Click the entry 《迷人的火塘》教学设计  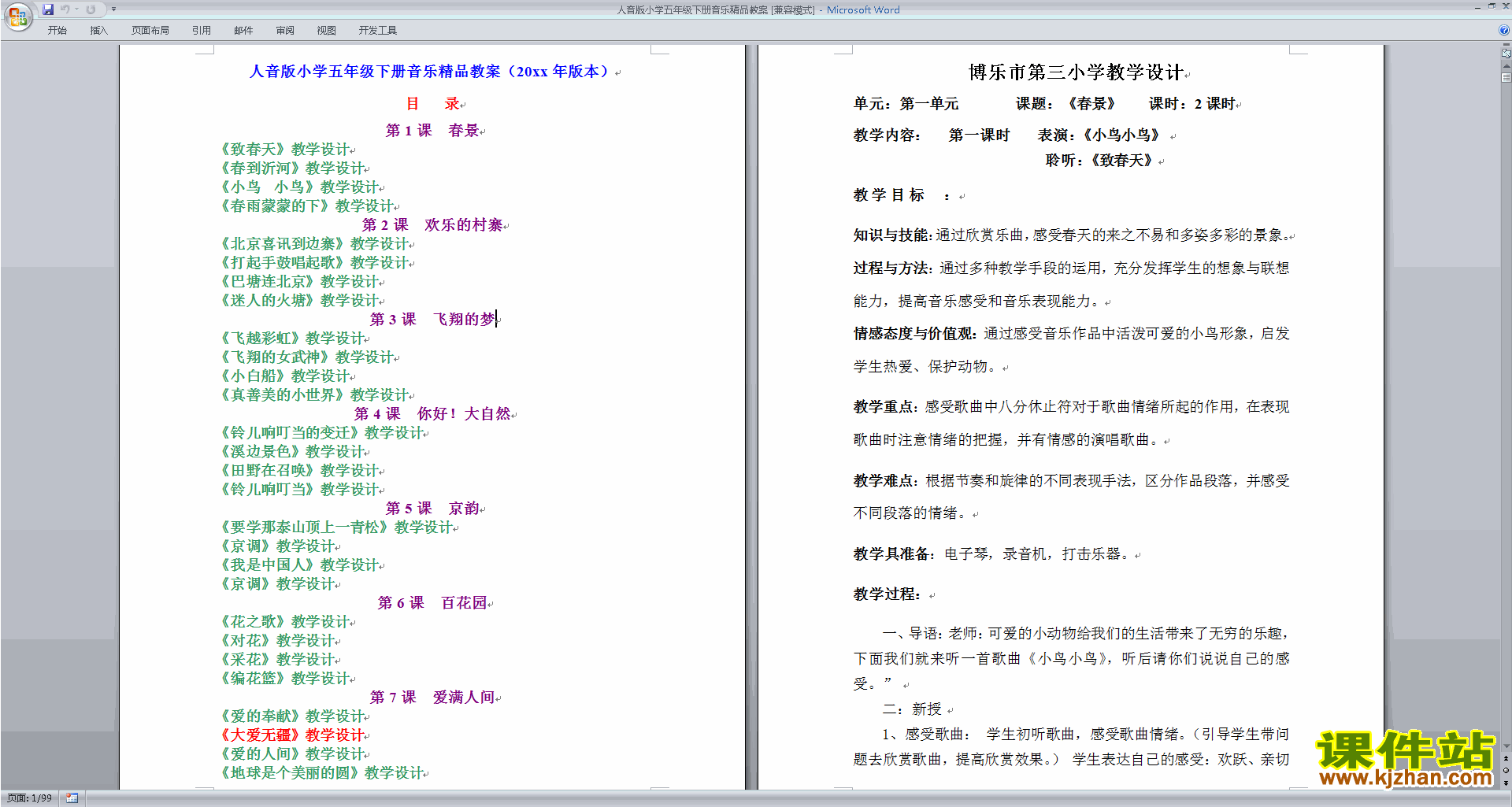click(x=299, y=301)
